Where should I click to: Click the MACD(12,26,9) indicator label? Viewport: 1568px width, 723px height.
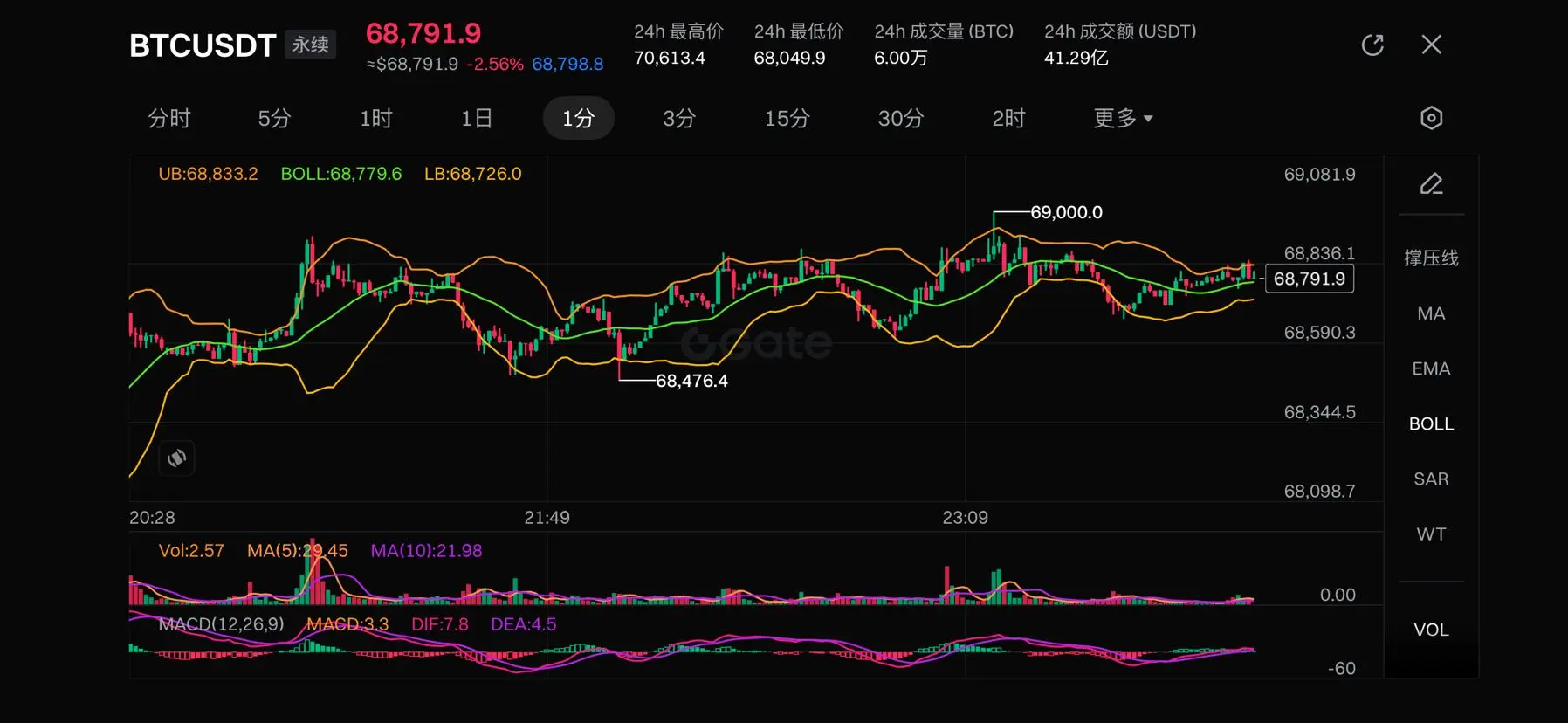[222, 624]
